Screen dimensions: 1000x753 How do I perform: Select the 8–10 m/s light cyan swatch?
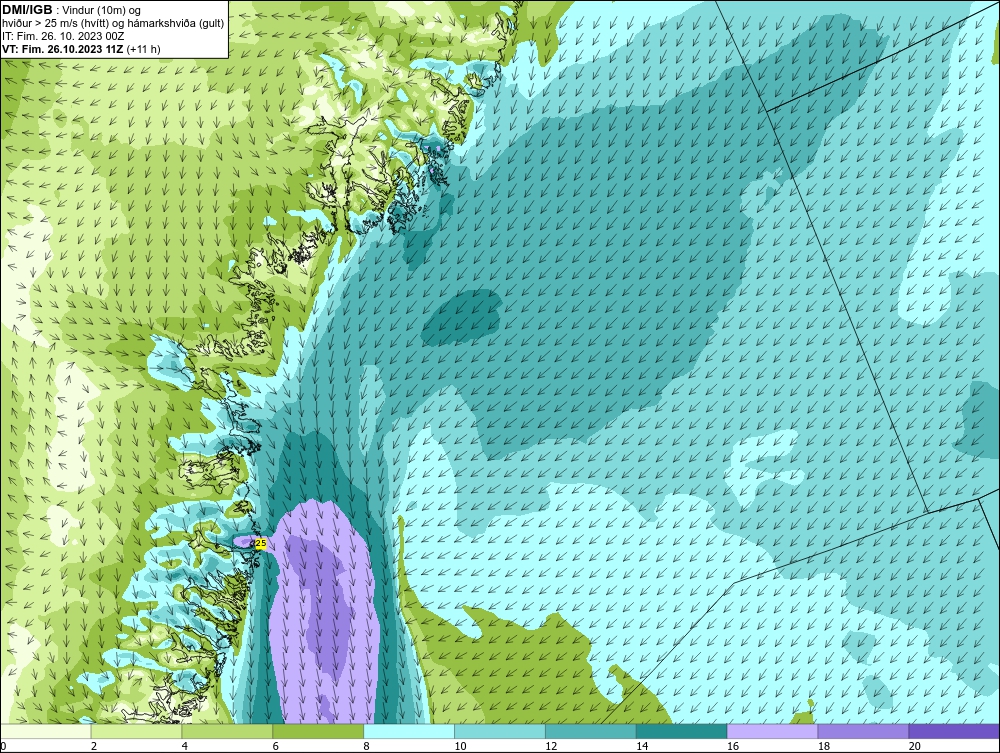pyautogui.click(x=409, y=731)
